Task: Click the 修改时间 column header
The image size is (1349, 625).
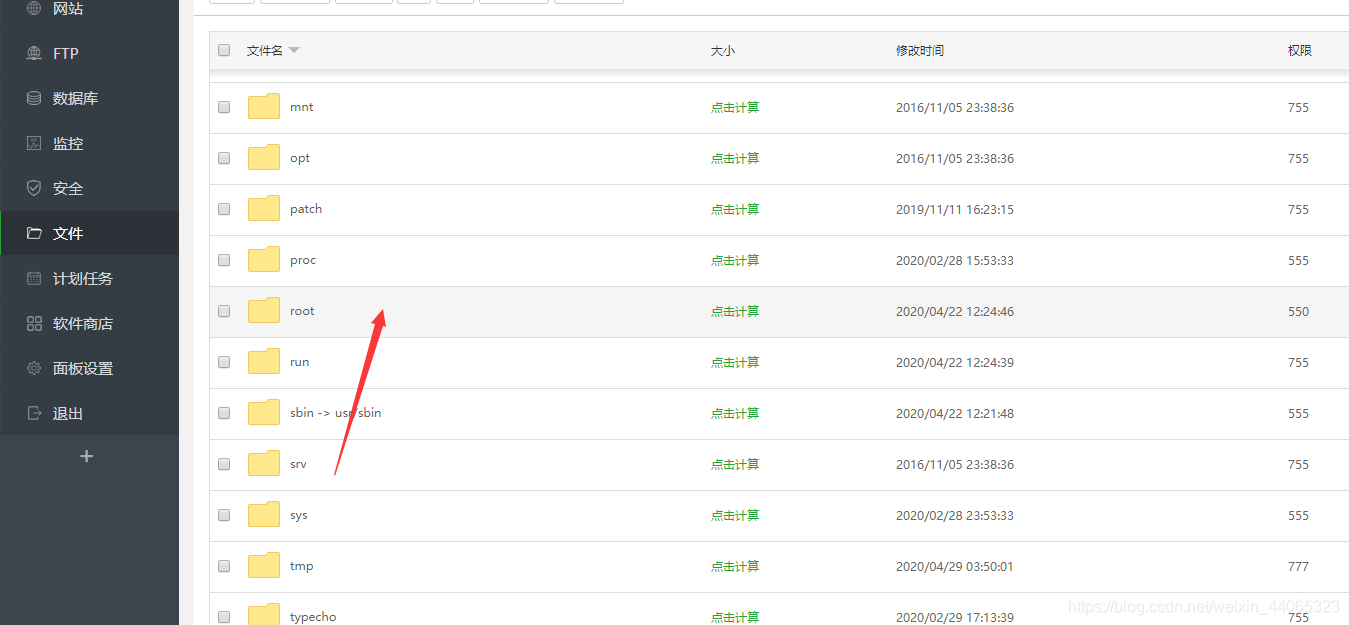Action: tap(920, 50)
